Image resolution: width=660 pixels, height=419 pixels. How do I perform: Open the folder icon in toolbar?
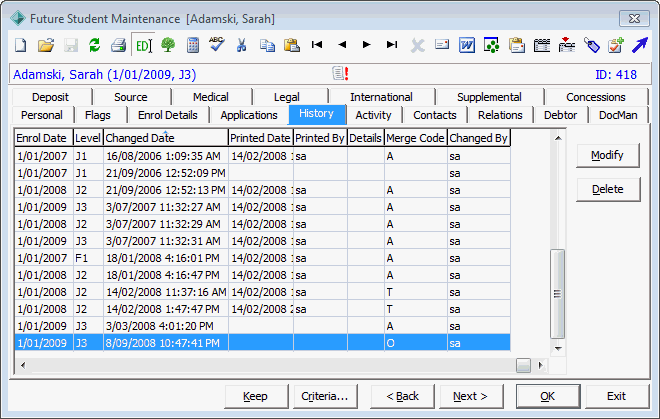tap(46, 45)
